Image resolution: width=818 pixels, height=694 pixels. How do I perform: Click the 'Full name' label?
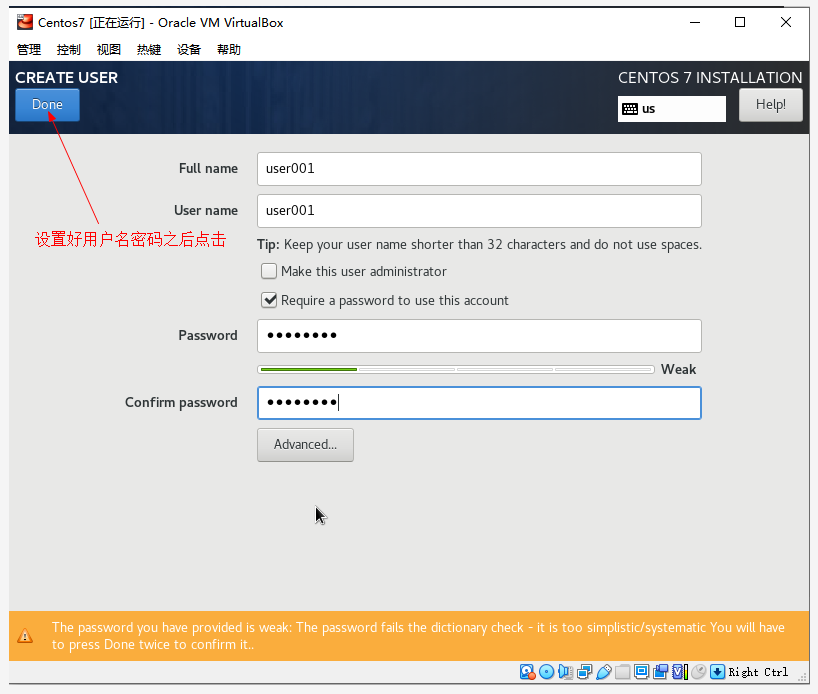coord(208,169)
